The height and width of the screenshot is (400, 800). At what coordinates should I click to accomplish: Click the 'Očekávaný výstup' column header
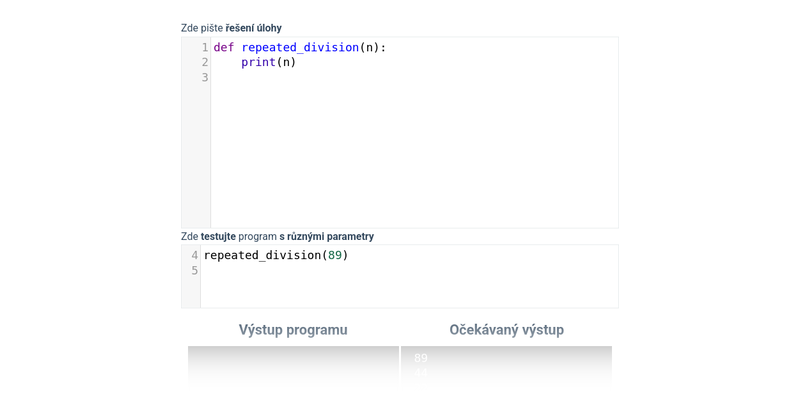(506, 330)
